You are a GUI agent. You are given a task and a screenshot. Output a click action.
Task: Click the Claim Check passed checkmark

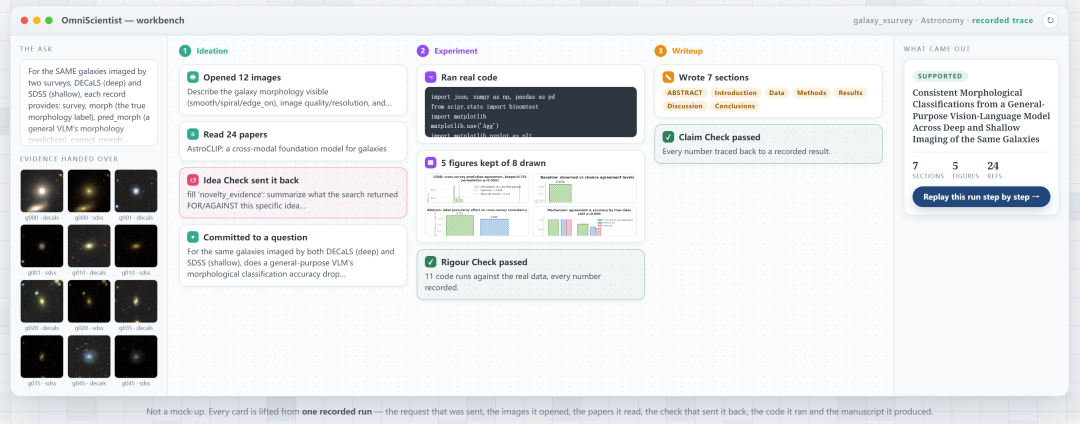[x=668, y=137]
